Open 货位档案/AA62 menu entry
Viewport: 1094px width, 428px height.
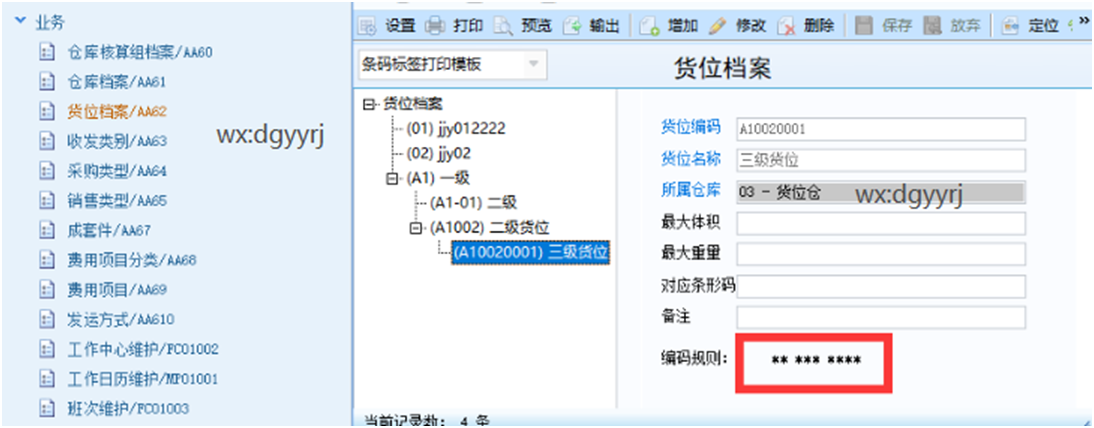(117, 111)
